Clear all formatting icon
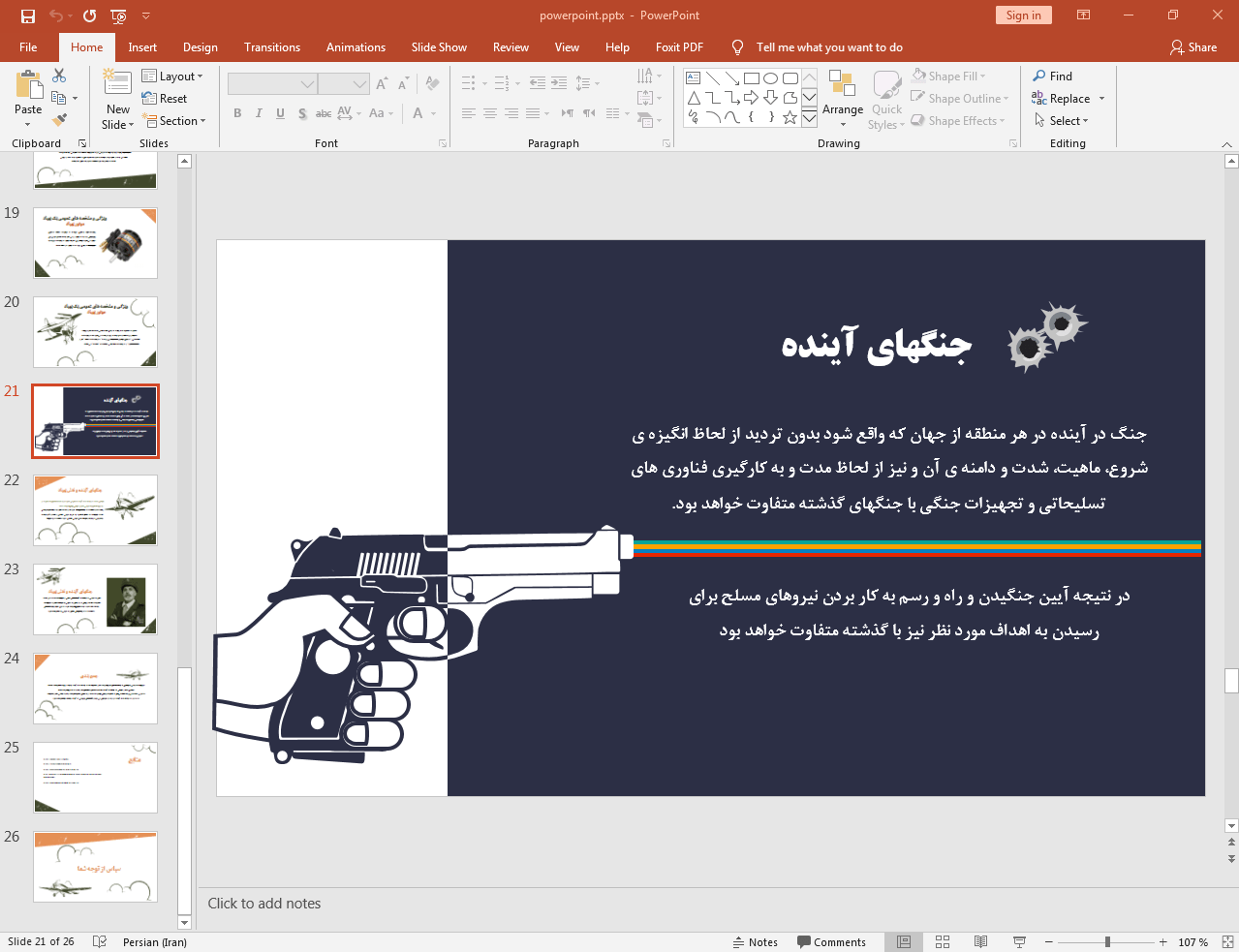The width and height of the screenshot is (1239, 952). tap(433, 84)
